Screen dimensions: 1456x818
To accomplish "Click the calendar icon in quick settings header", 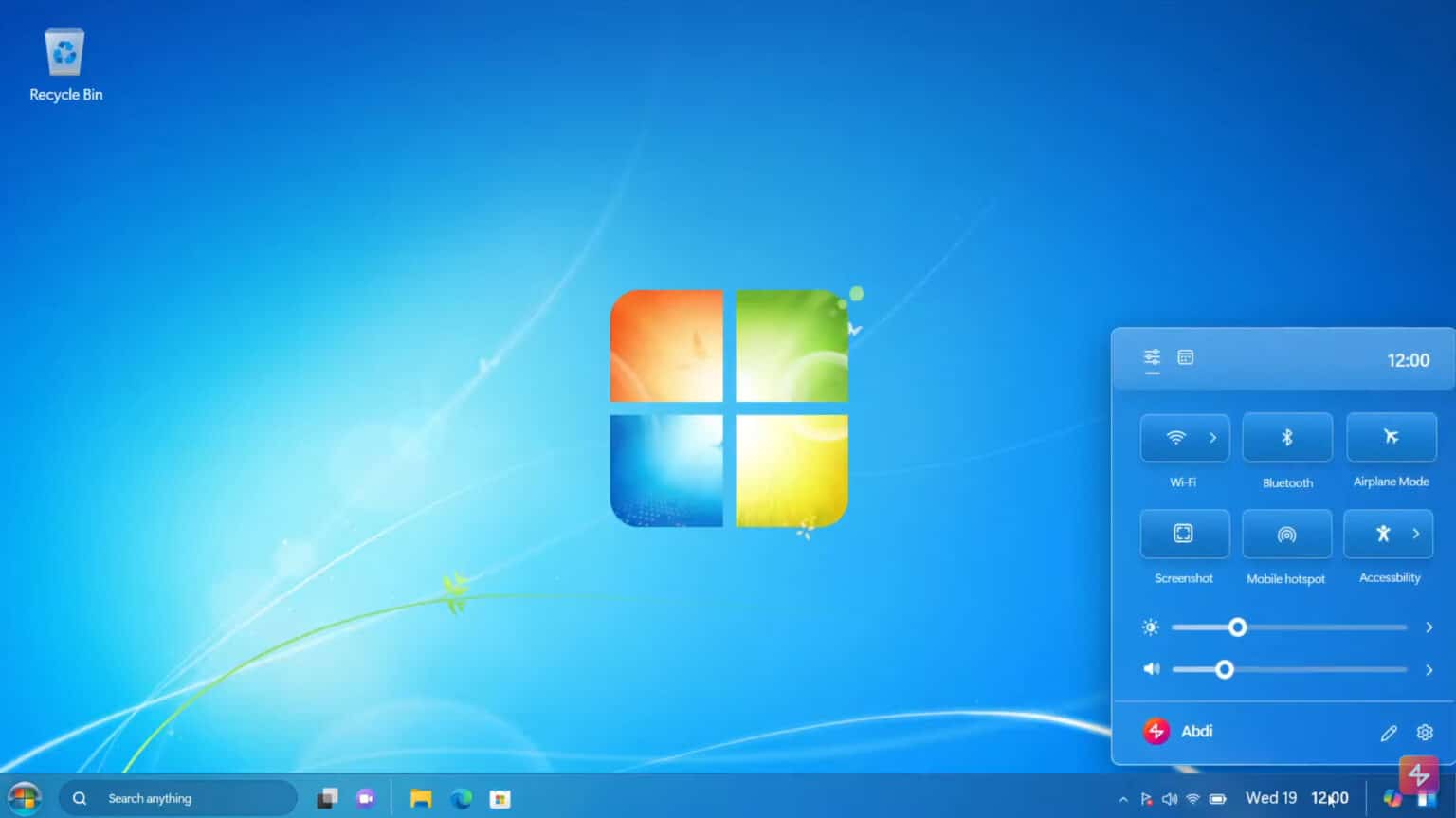I will click(1186, 358).
